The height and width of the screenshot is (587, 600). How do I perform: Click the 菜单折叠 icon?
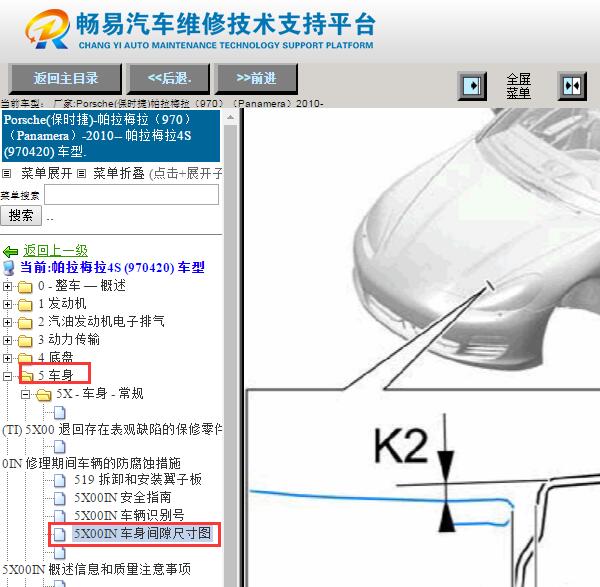[81, 174]
